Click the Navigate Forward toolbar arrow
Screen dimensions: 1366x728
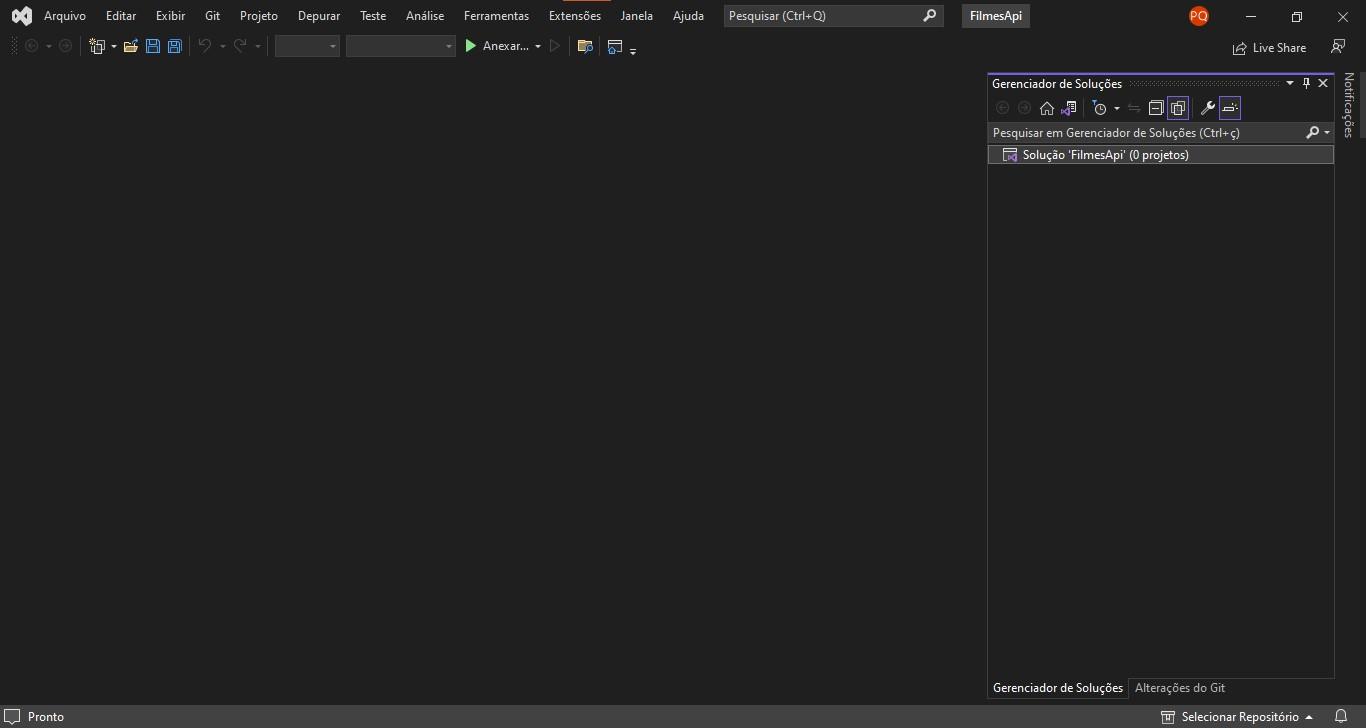66,46
